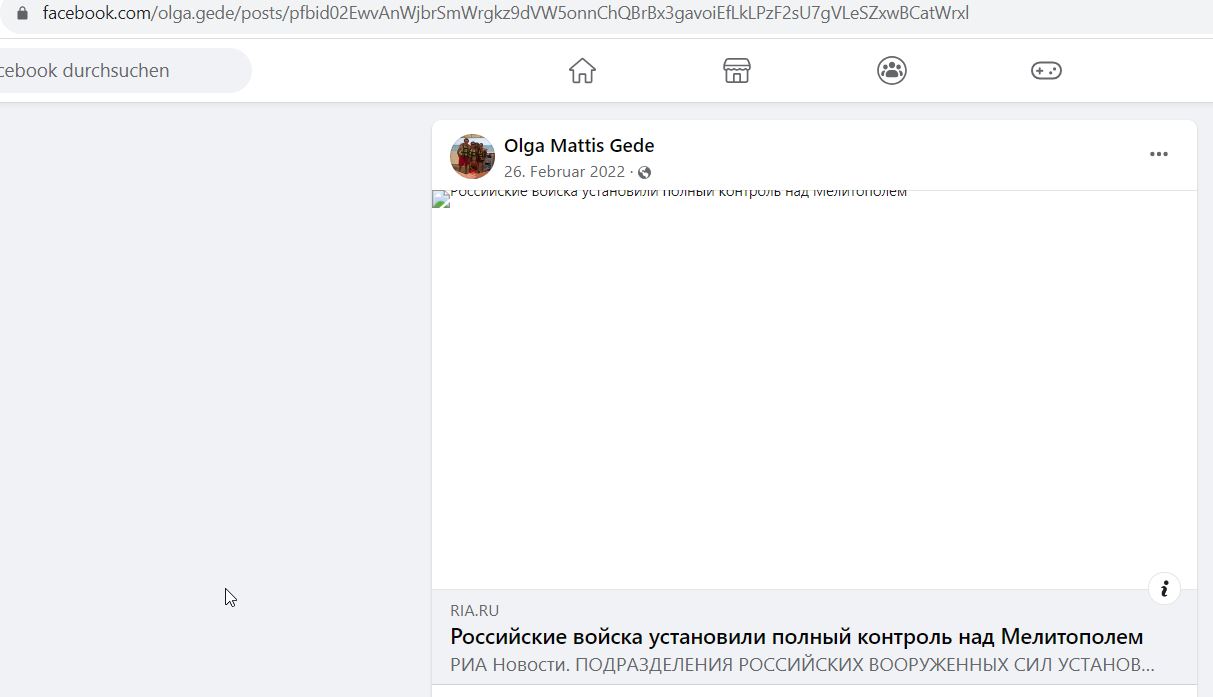Screen dimensions: 1213x697
Task: Click the РИА Новости article description text
Action: pos(802,664)
